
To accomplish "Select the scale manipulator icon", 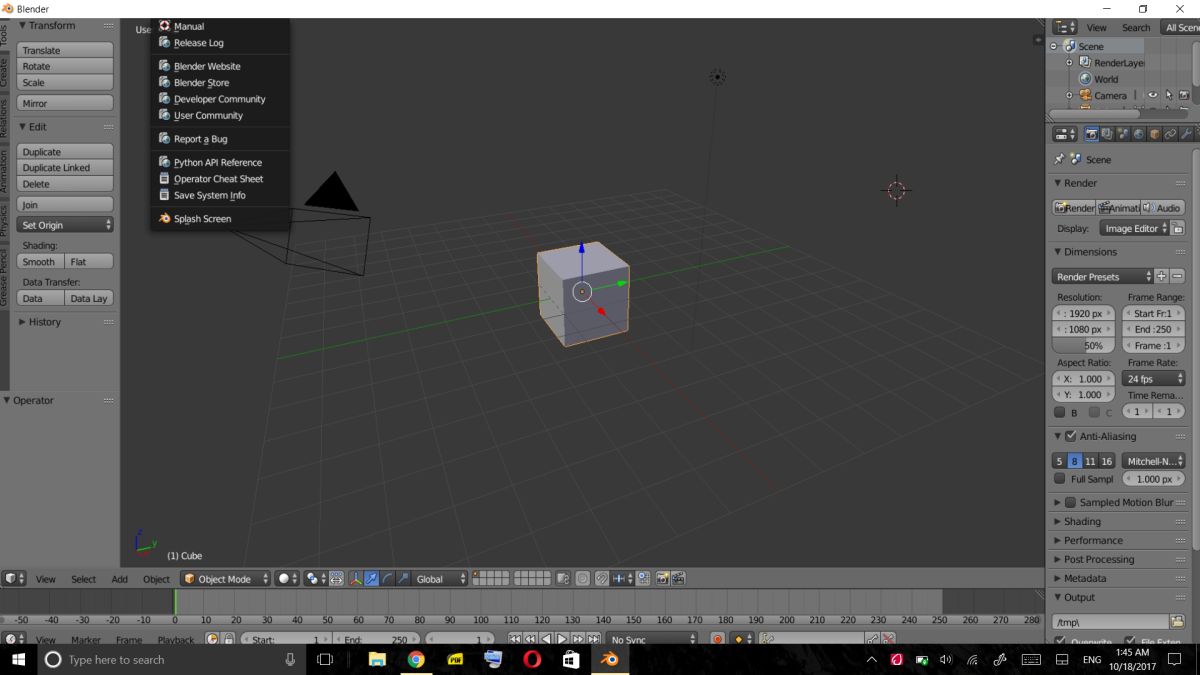I will coord(403,579).
